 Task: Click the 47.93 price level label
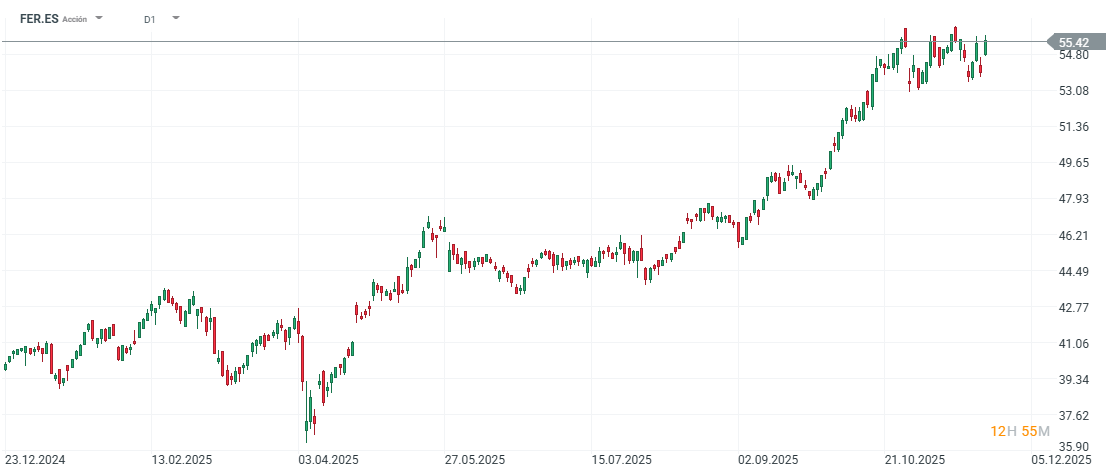(x=1074, y=199)
